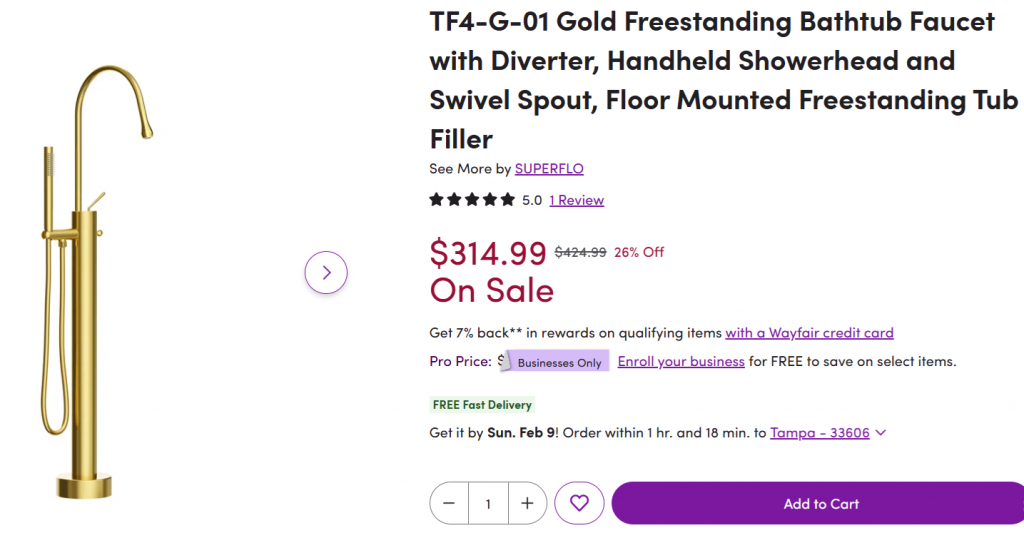
Task: Click the five-star rating icons
Action: [471, 200]
